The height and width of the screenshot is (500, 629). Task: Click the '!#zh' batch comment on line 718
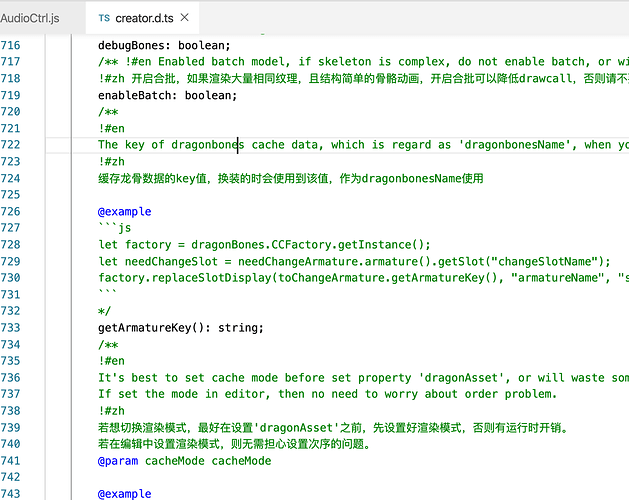pyautogui.click(x=363, y=78)
